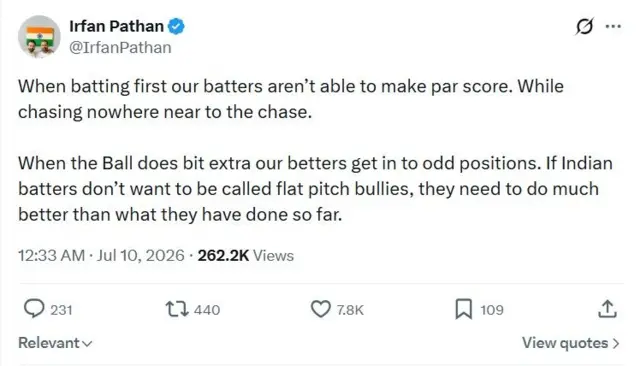Click the blue verified badge
The image size is (640, 366).
[x=176, y=27]
